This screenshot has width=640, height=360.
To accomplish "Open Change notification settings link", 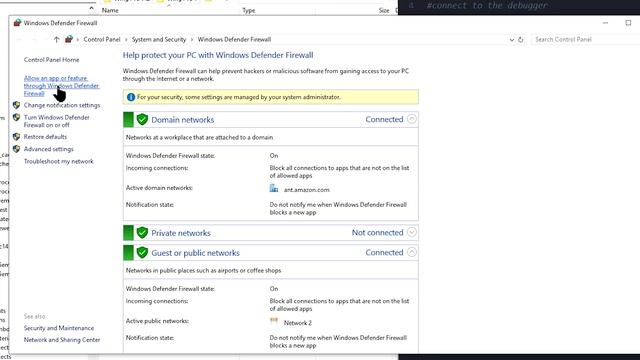I will coord(62,105).
